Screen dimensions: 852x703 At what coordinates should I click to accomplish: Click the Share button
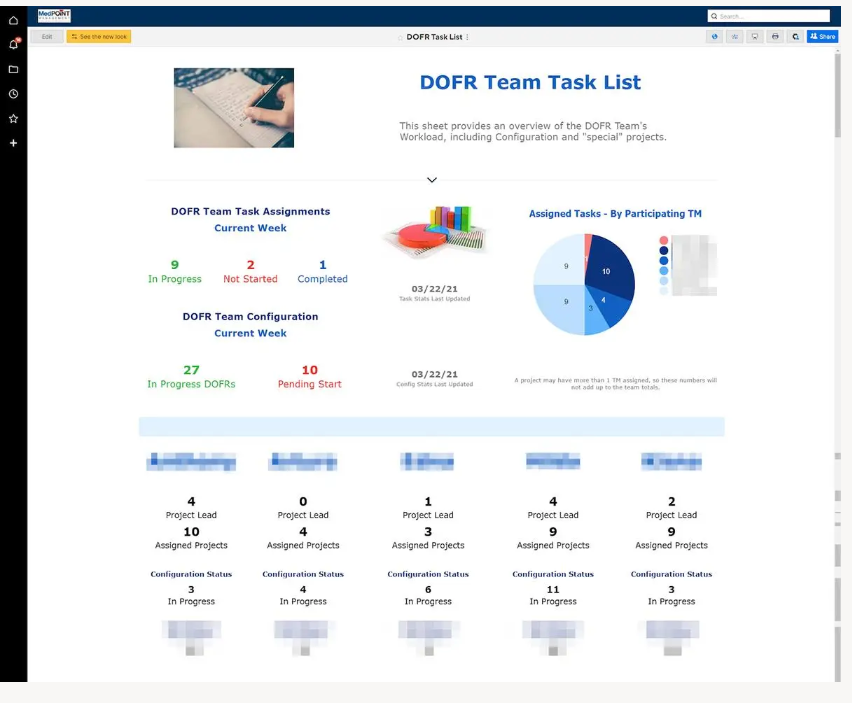(823, 36)
